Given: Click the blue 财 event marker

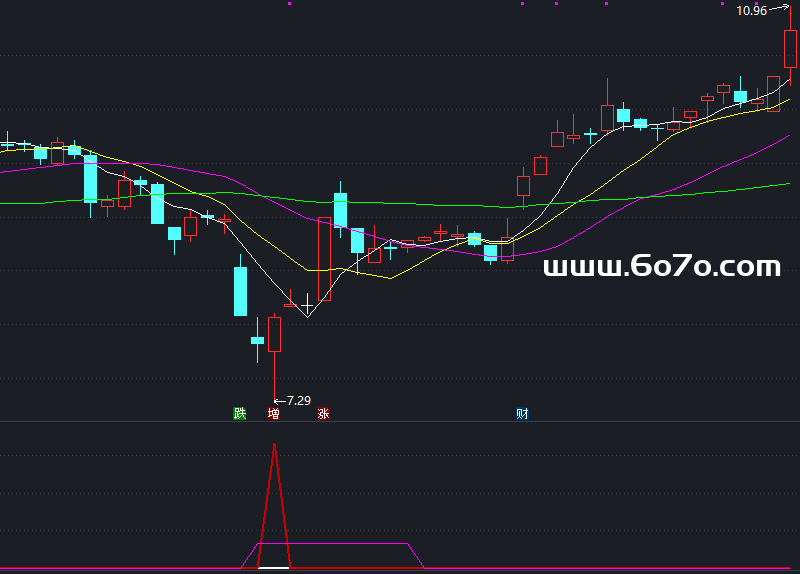Looking at the screenshot, I should [x=522, y=413].
